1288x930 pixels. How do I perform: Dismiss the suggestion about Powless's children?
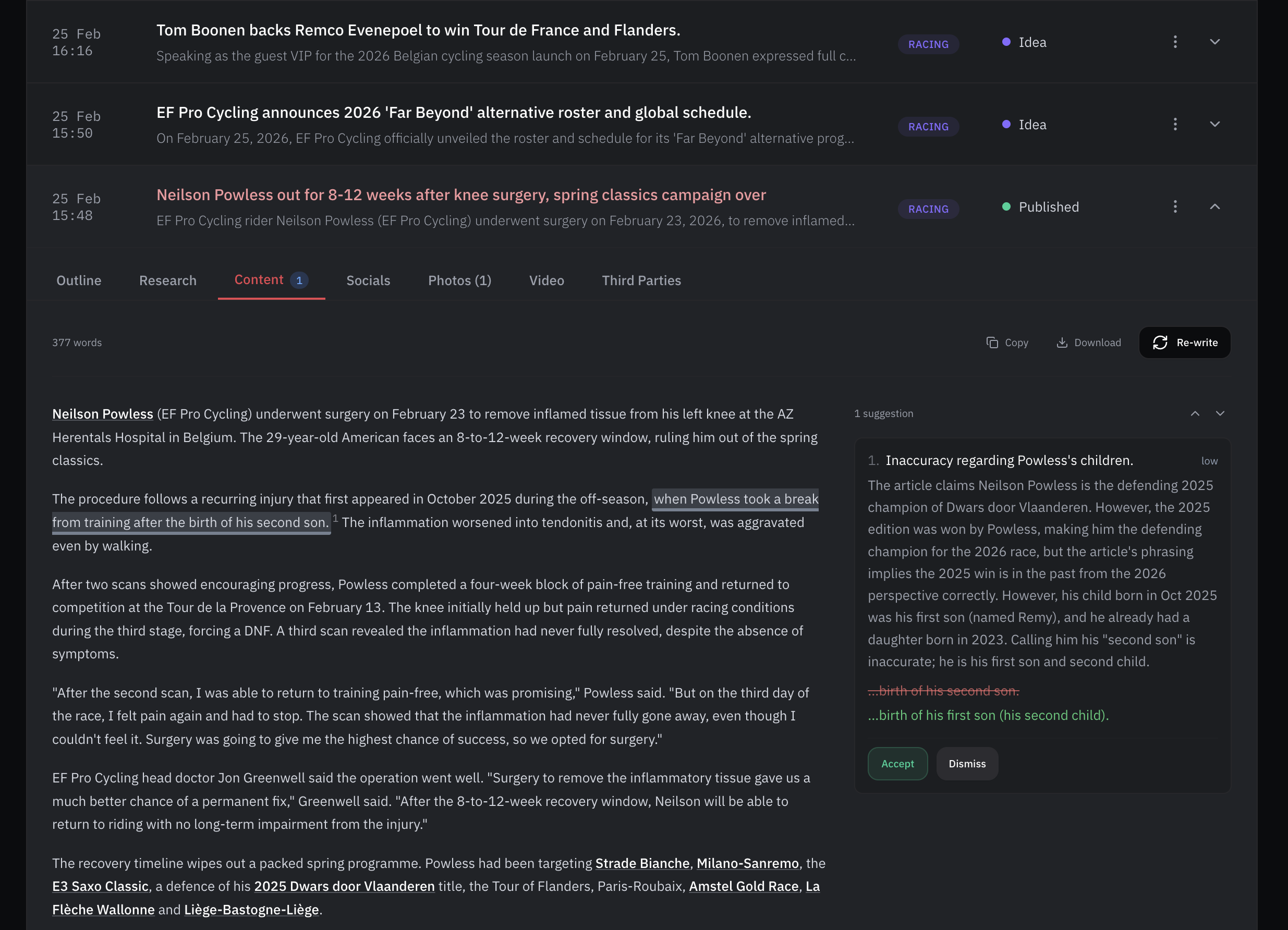(967, 764)
